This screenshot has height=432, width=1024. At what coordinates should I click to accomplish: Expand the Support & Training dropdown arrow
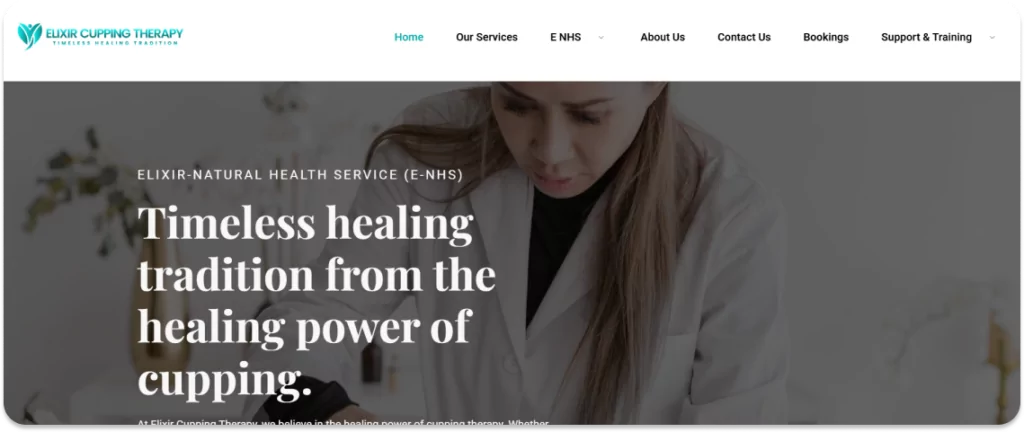tap(992, 37)
